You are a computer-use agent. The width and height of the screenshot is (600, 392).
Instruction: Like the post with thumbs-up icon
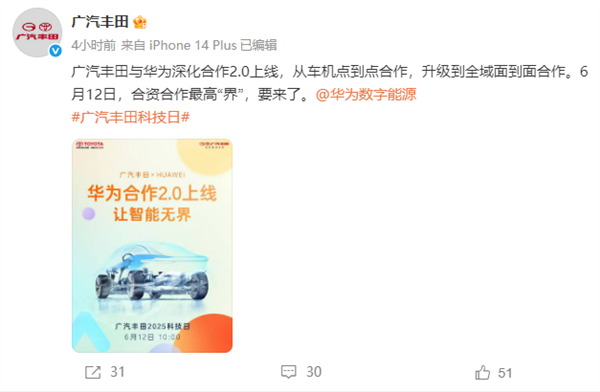(483, 372)
